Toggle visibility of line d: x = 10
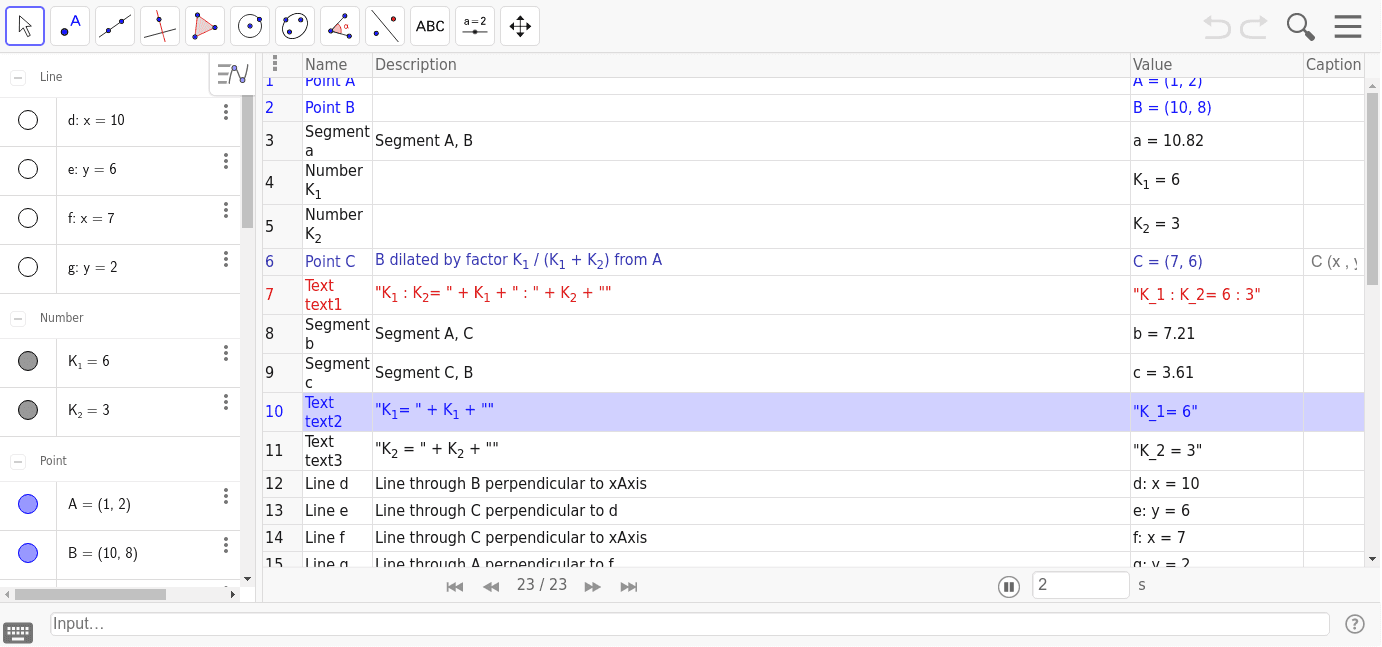 click(x=28, y=120)
